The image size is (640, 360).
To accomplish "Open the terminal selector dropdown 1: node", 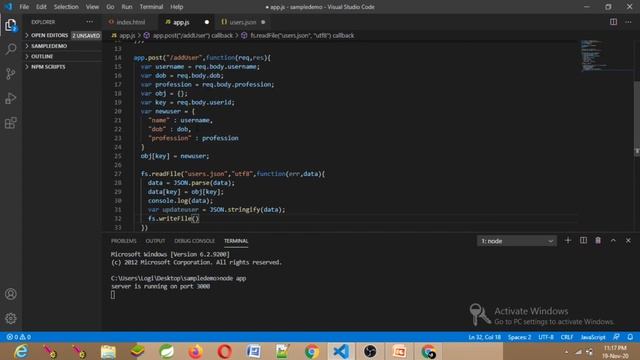I will click(x=516, y=241).
